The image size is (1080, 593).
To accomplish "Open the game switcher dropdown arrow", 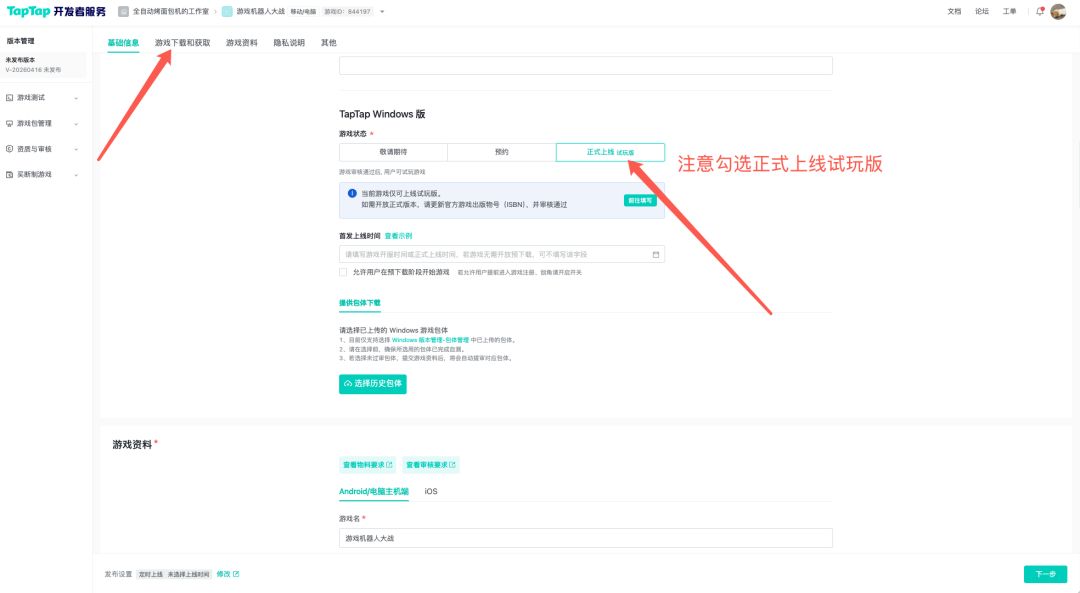I will tap(382, 12).
